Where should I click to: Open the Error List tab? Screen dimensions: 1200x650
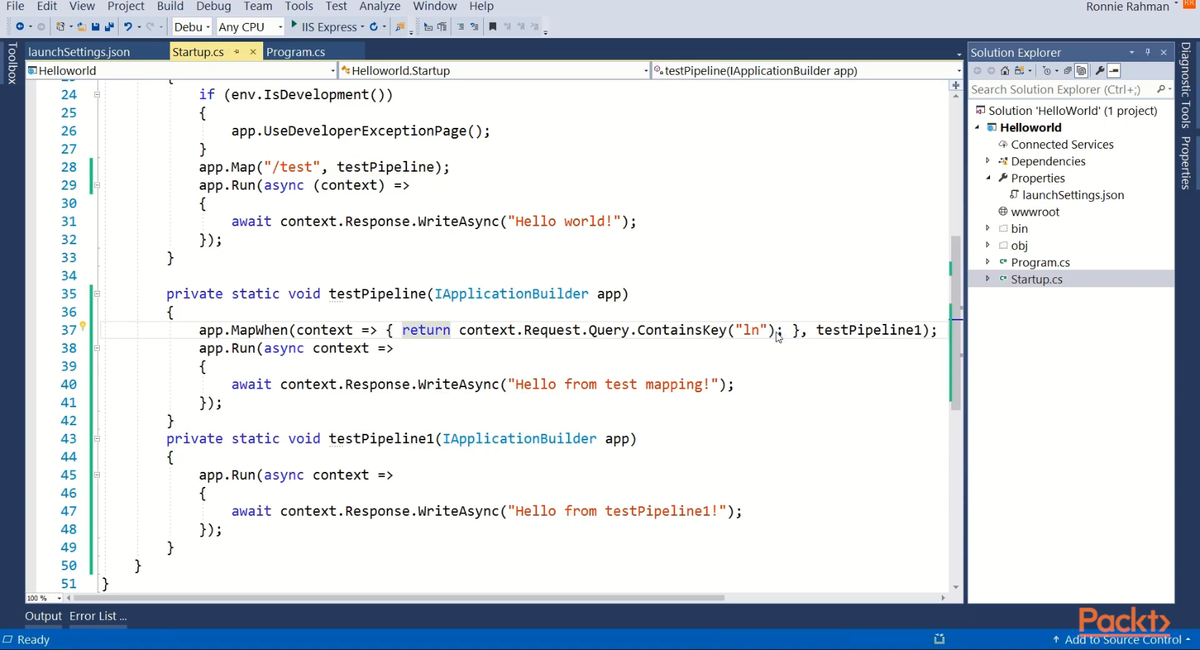coord(98,616)
